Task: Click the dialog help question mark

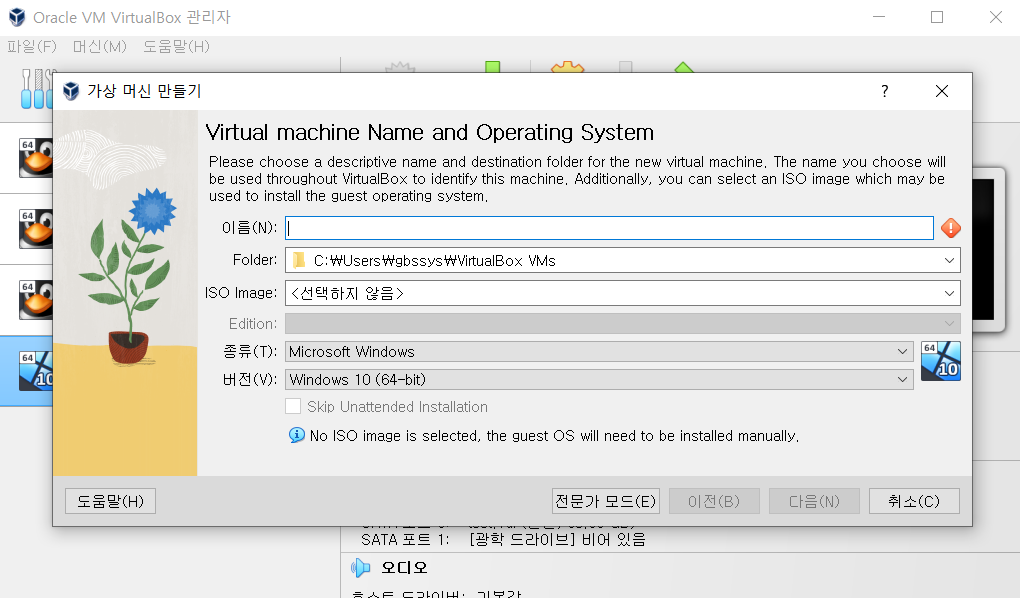Action: pyautogui.click(x=885, y=91)
